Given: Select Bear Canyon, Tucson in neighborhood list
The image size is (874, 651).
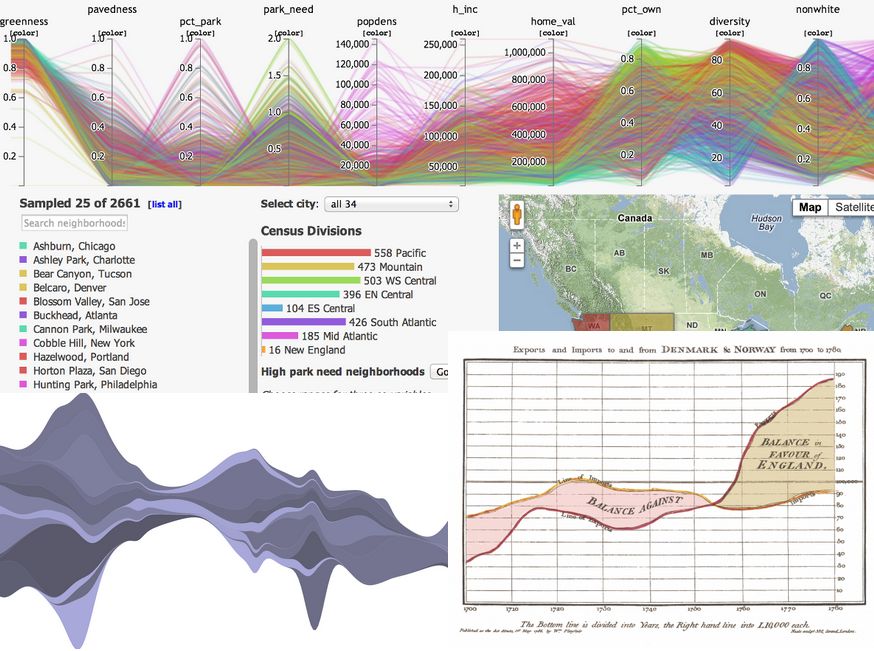Looking at the screenshot, I should coord(82,274).
